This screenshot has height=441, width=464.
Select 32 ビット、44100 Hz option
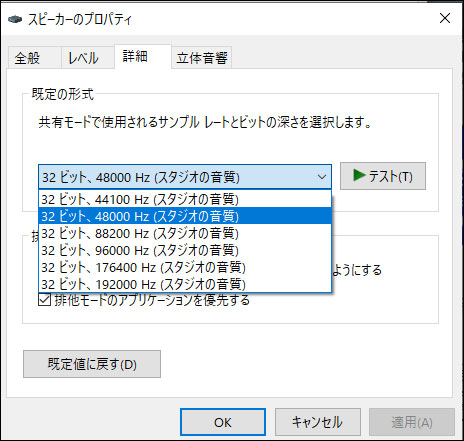[x=185, y=199]
